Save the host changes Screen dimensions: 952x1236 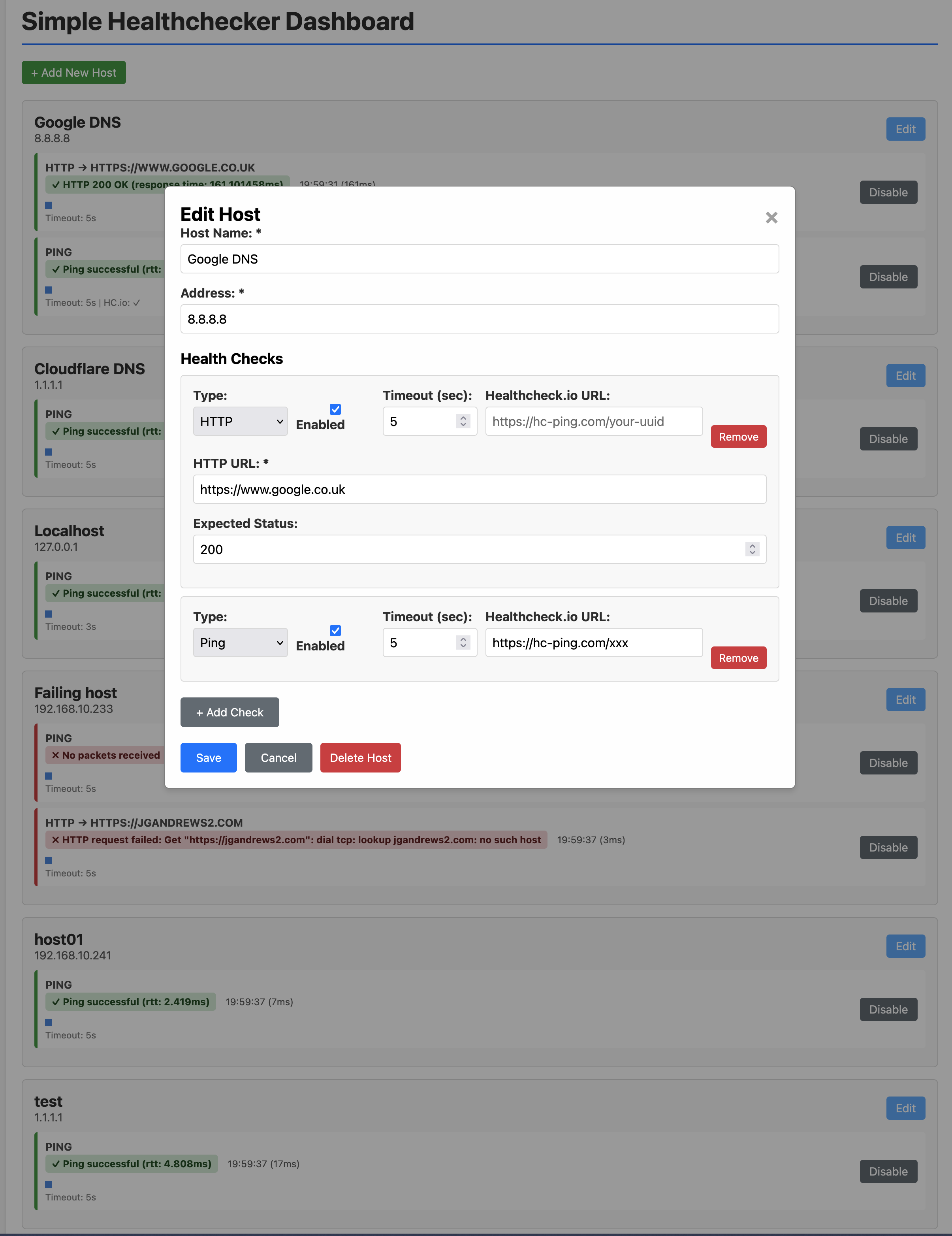coord(208,758)
